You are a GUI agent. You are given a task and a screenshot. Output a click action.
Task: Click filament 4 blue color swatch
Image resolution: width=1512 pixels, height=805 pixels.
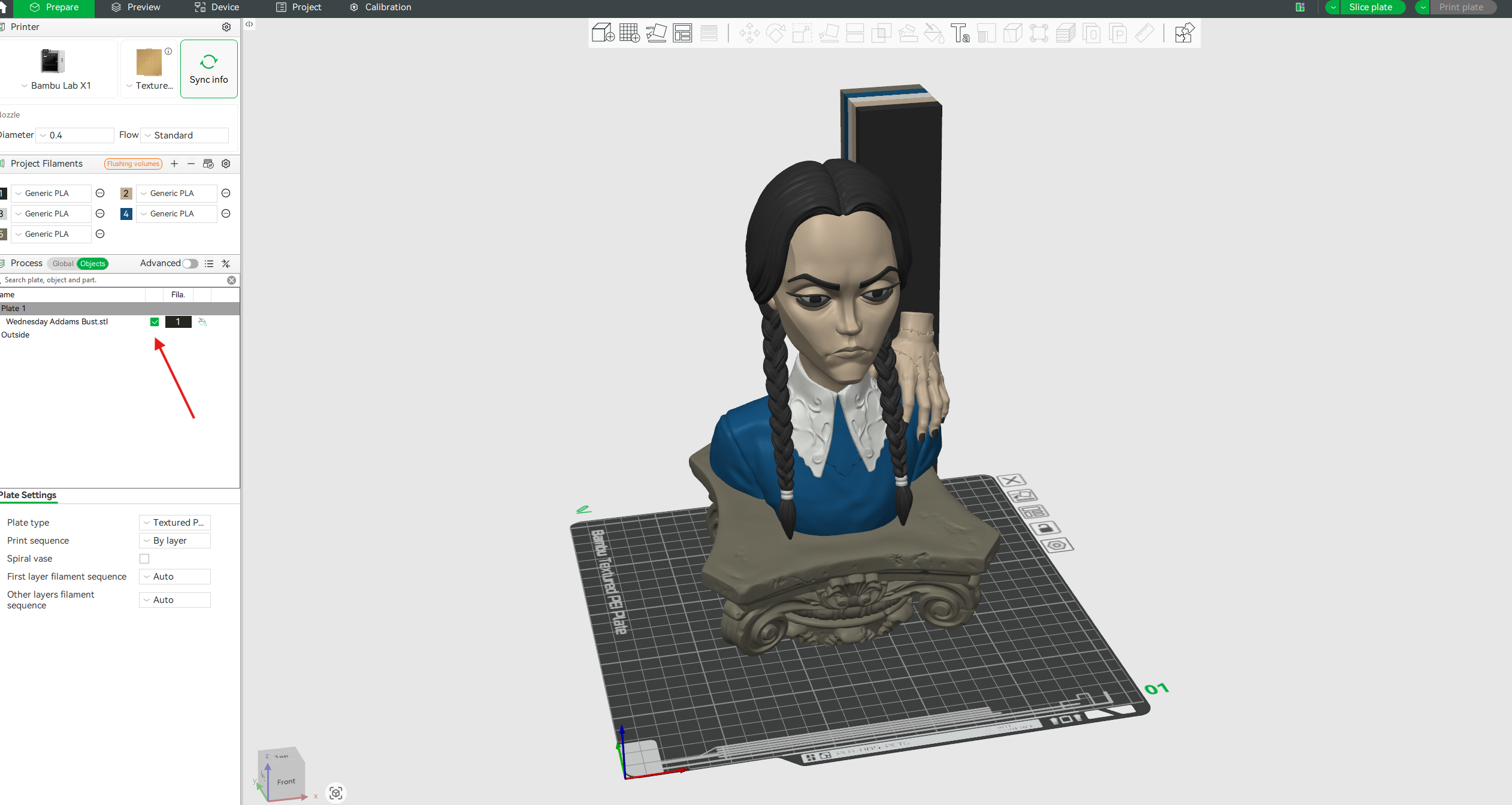pos(126,213)
